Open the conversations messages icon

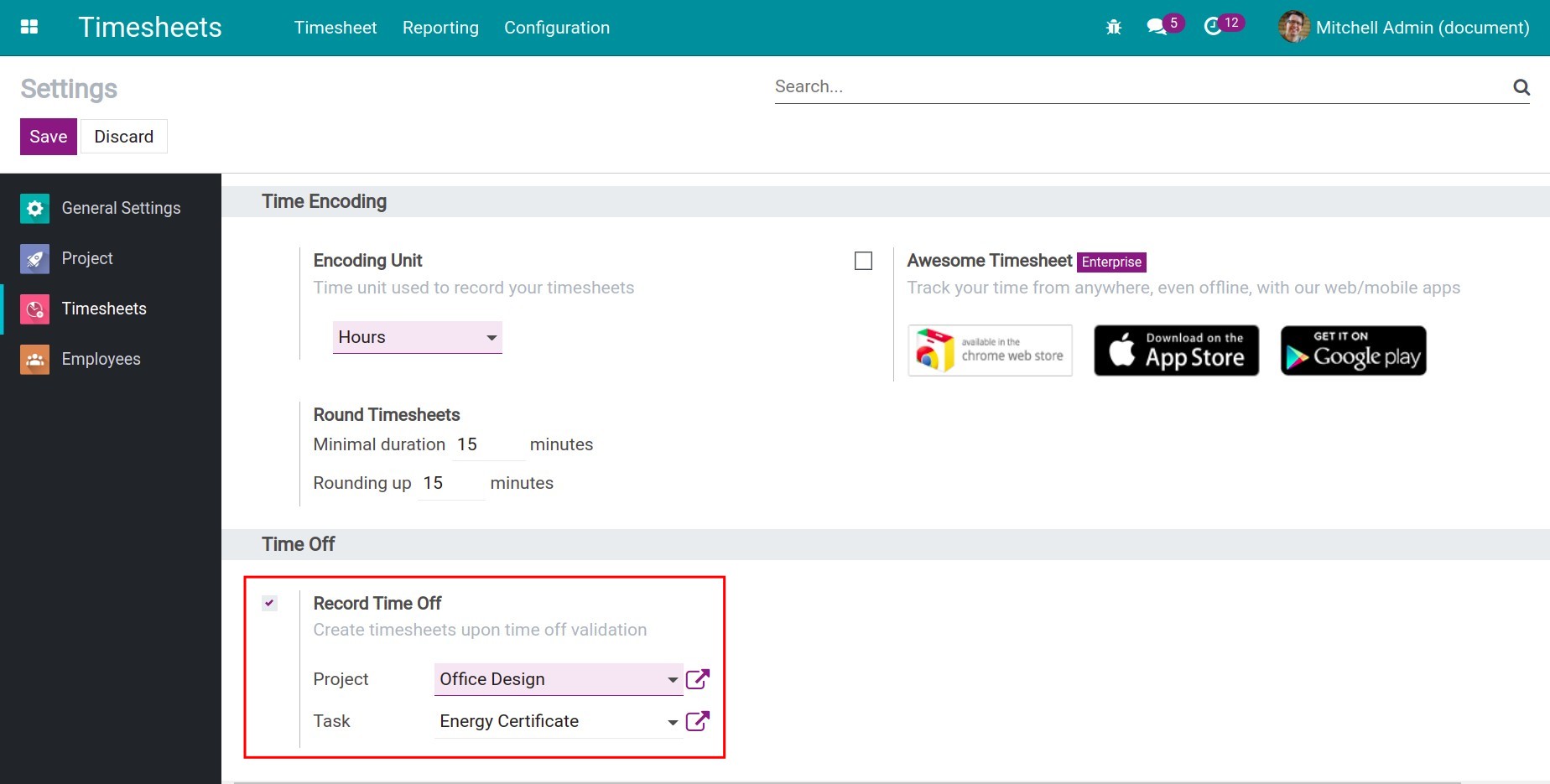[x=1157, y=27]
